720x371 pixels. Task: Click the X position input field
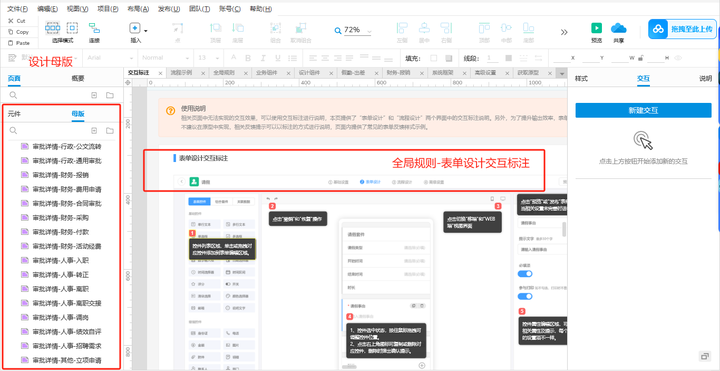point(562,58)
